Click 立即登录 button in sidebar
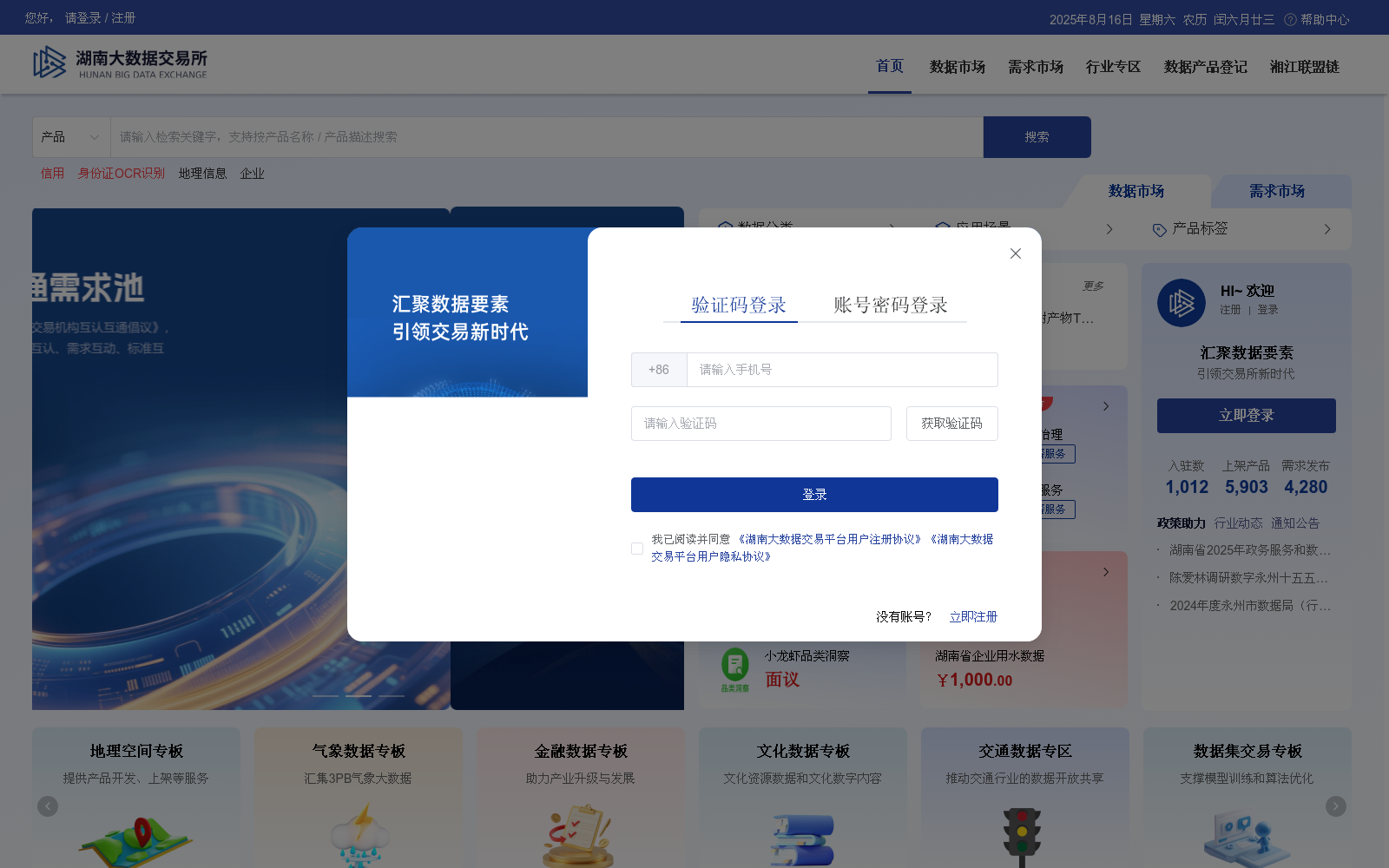The image size is (1389, 868). (1247, 416)
